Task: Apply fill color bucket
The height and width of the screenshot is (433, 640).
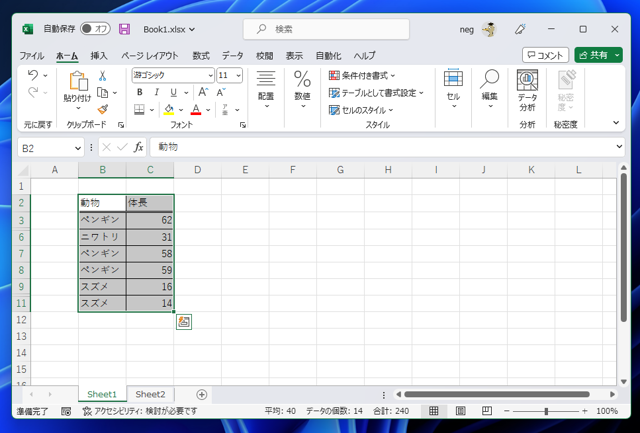Action: coord(169,110)
